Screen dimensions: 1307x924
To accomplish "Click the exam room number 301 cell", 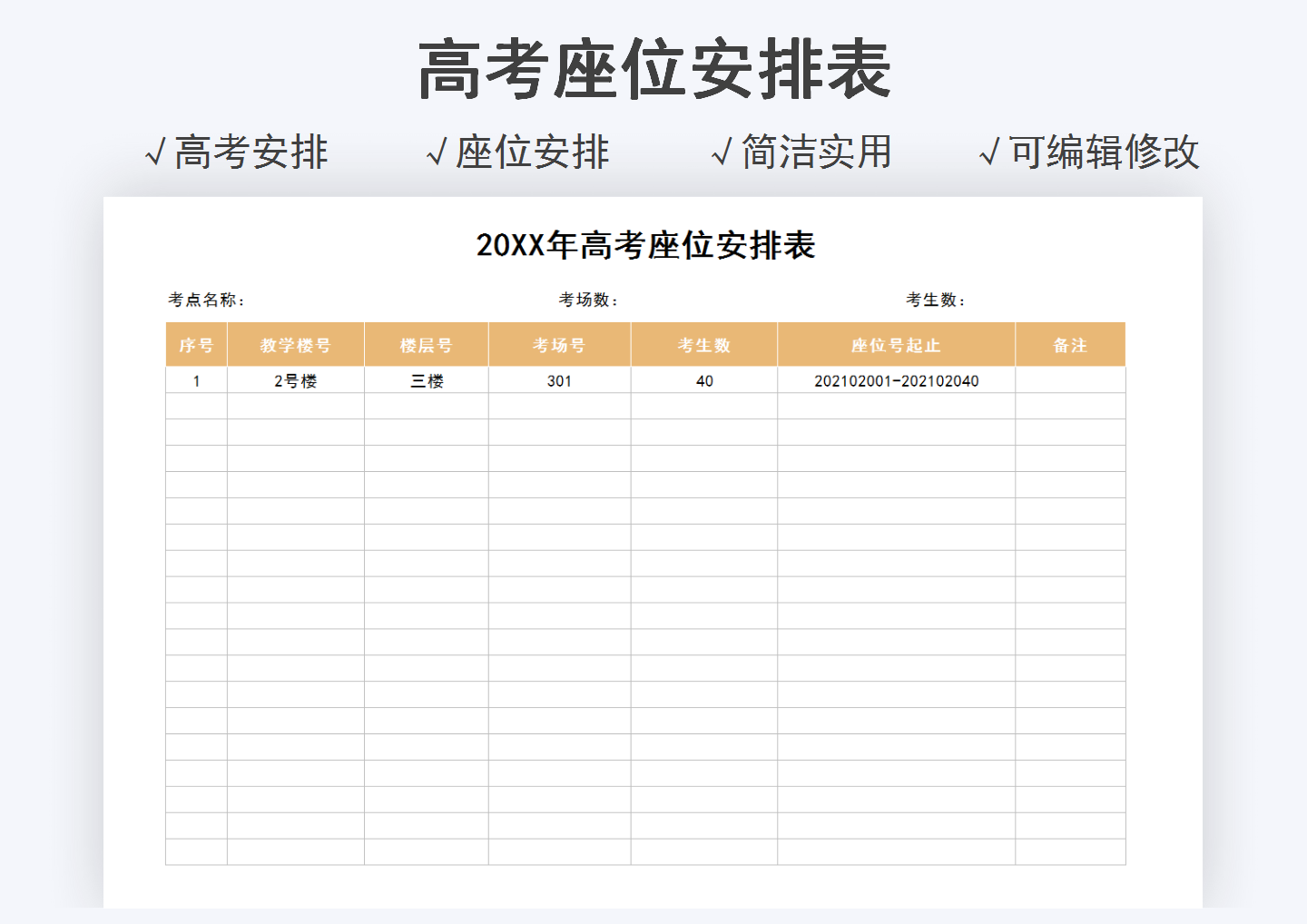I will click(x=560, y=380).
